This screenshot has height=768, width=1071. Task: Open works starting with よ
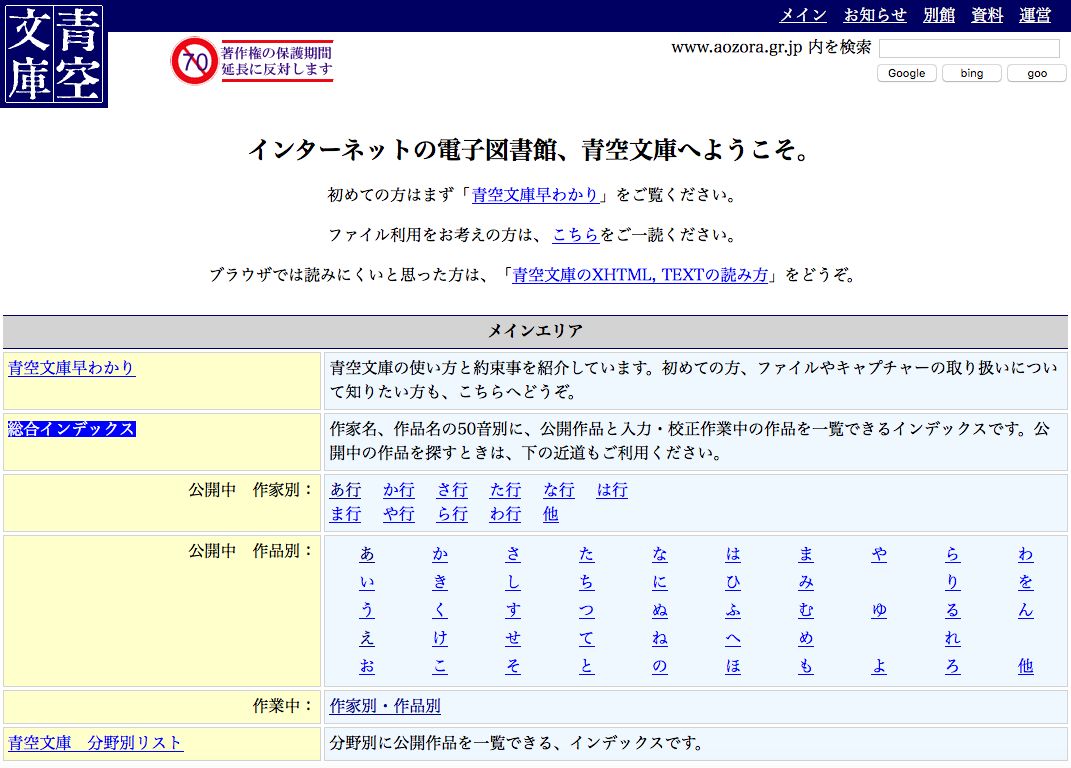879,666
